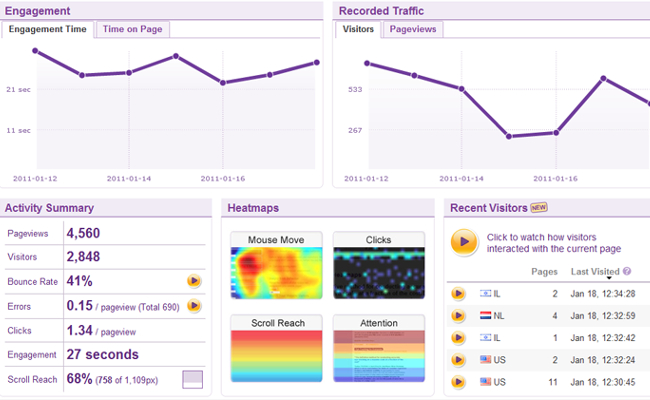Click the help icon beside Last Visited
Screen dimensions: 650x400
click(x=627, y=271)
